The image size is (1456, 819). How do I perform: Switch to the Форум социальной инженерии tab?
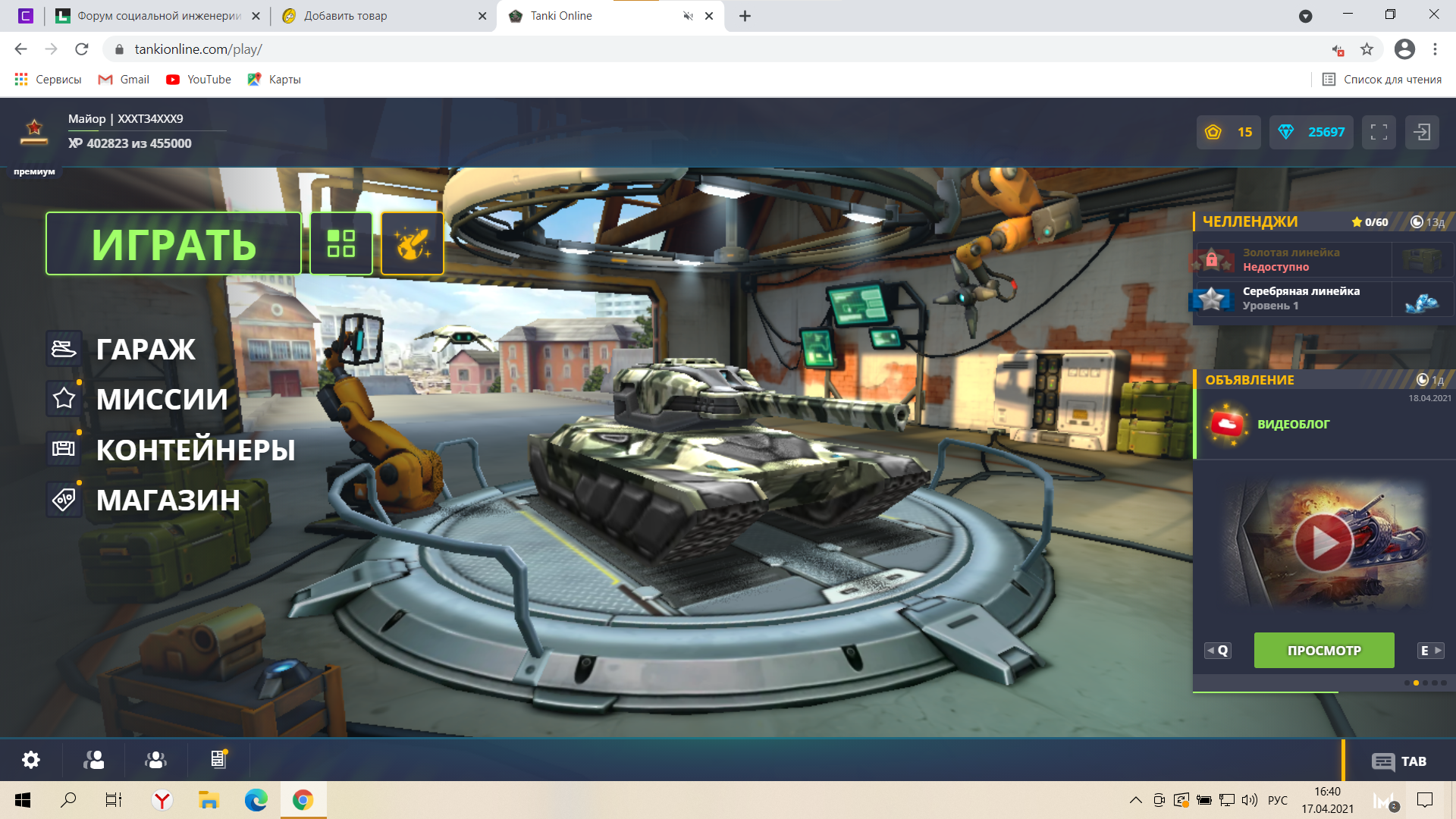(158, 16)
